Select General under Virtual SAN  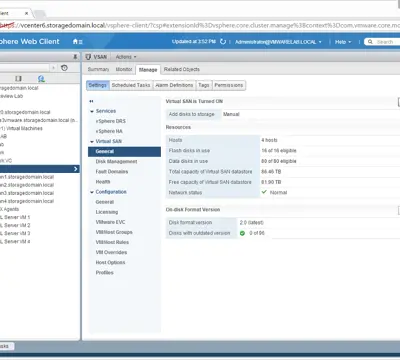124,152
